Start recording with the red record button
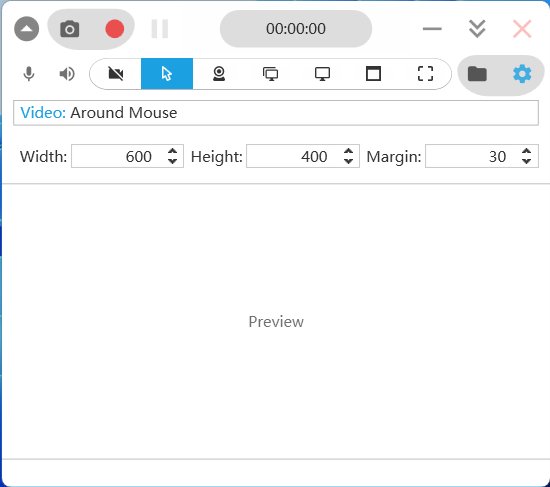Screen dimensions: 550x487 click(114, 29)
